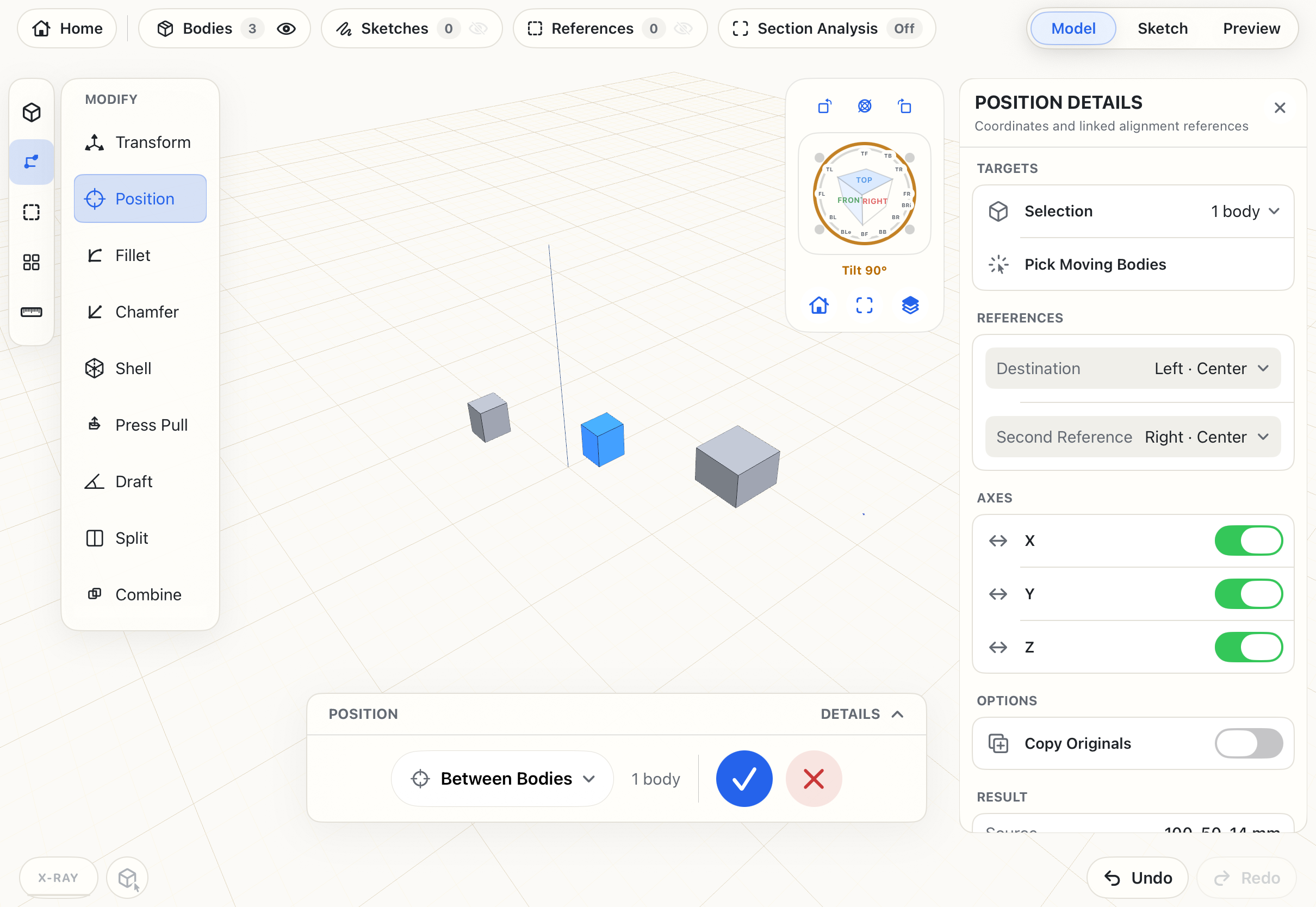Open the dashed-square reference tool in sidebar
The image size is (1316, 907).
click(32, 212)
